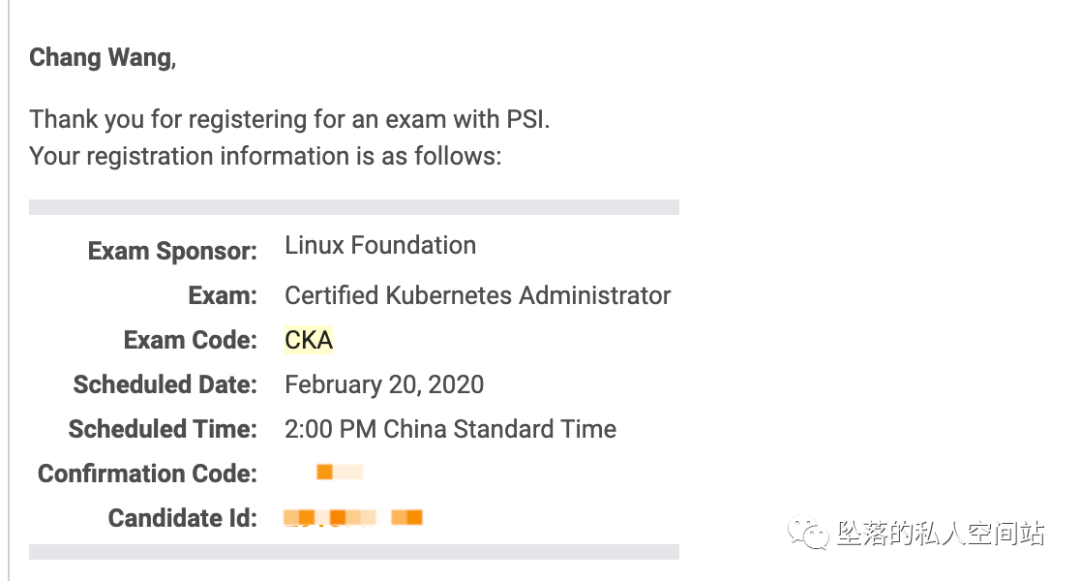Screen dimensions: 1080x581
Task: Click the Scheduled Time label
Action: coord(163,430)
